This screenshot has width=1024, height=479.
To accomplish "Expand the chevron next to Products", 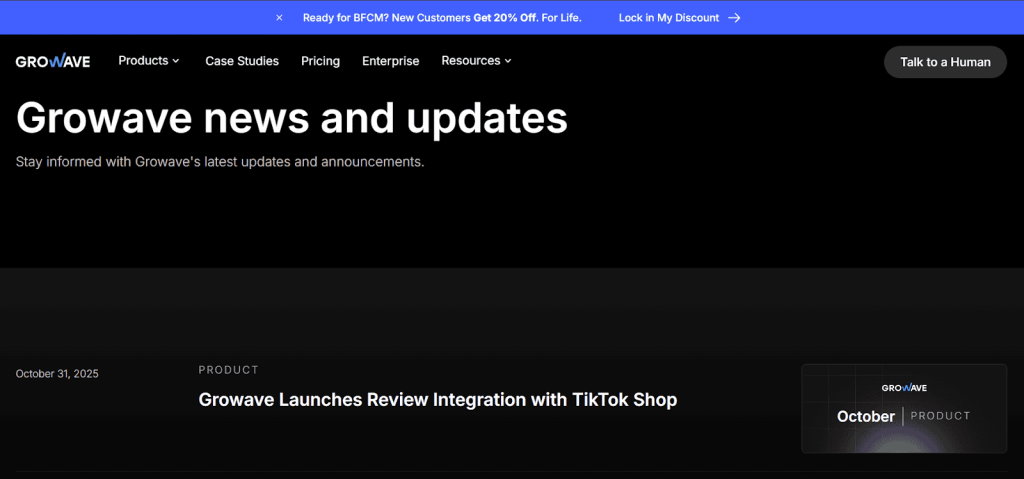I will pyautogui.click(x=176, y=61).
